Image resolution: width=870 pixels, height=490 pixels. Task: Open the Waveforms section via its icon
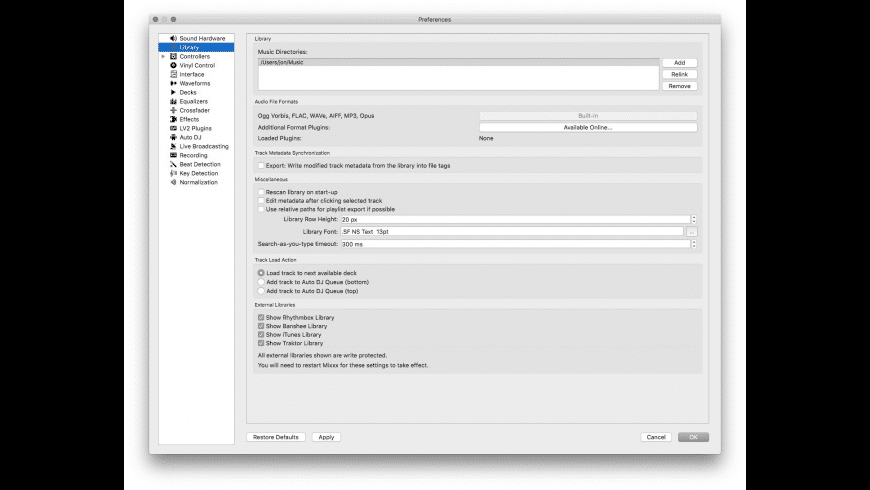point(173,83)
